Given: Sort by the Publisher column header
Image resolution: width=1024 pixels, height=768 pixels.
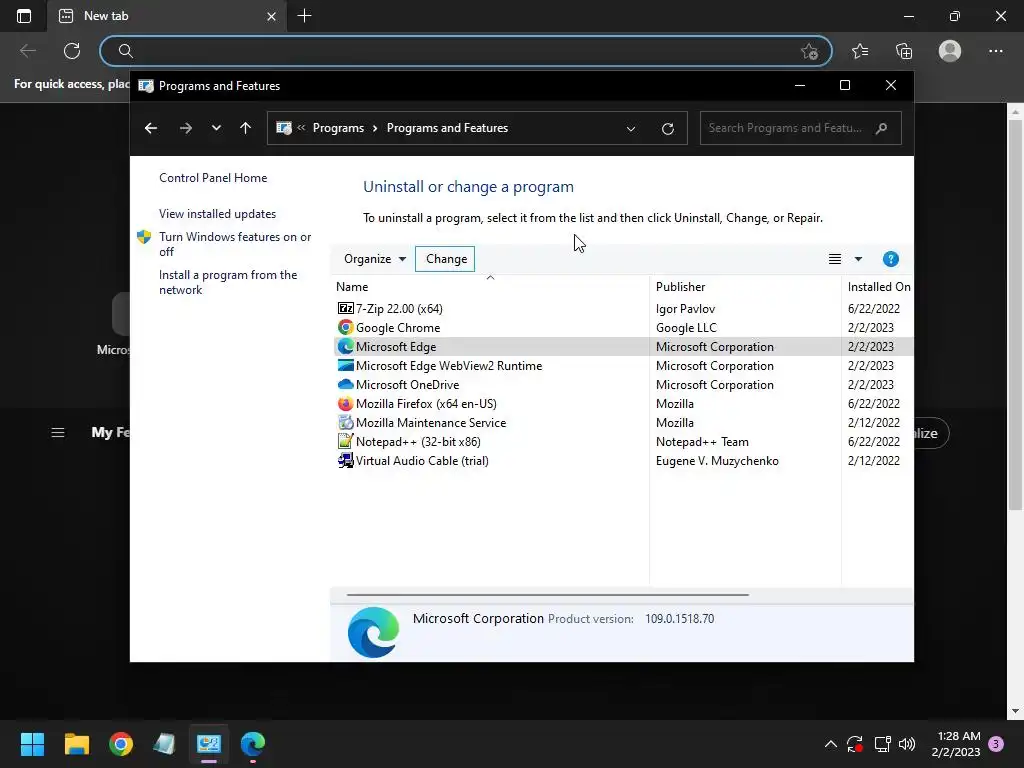Looking at the screenshot, I should (745, 287).
